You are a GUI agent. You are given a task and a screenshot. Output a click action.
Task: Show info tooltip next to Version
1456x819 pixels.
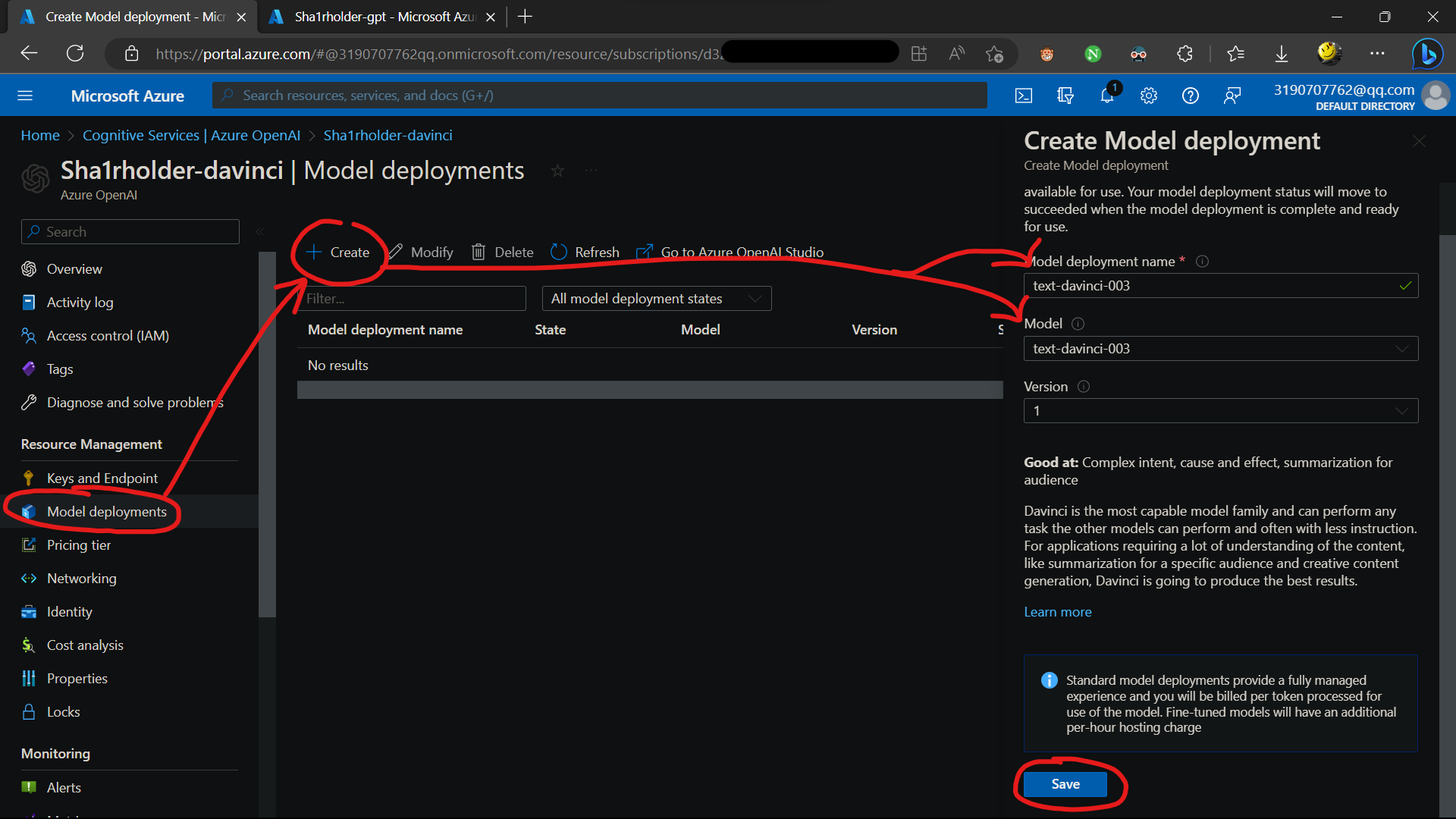point(1084,387)
